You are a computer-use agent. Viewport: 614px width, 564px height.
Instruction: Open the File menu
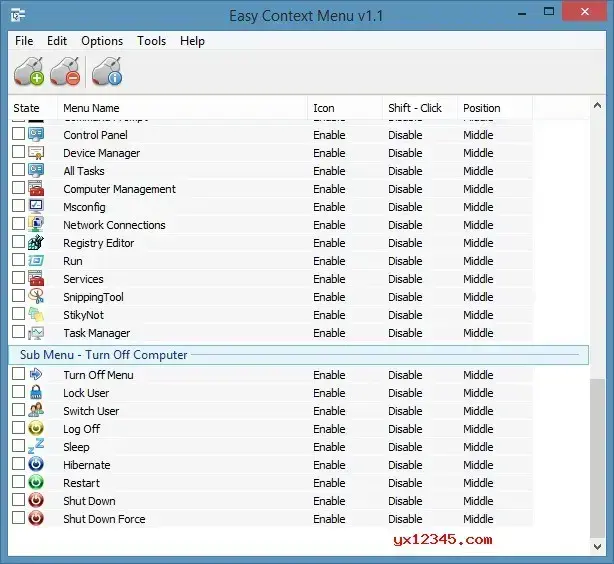(x=24, y=41)
